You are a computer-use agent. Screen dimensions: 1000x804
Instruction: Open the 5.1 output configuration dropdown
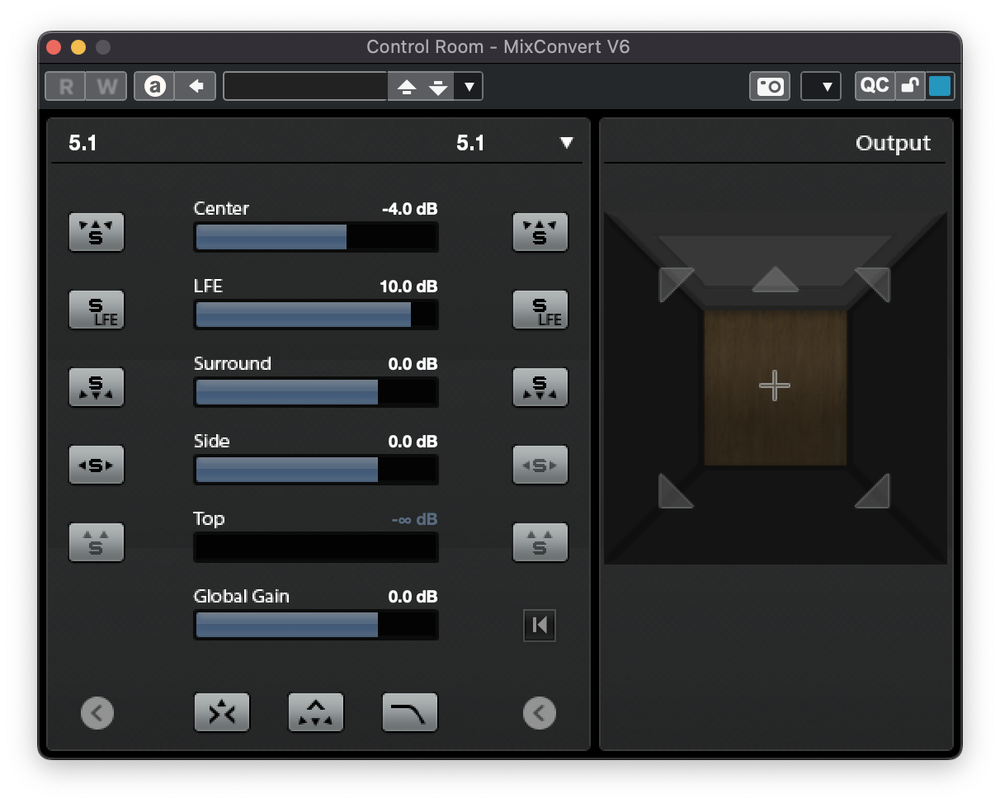567,143
